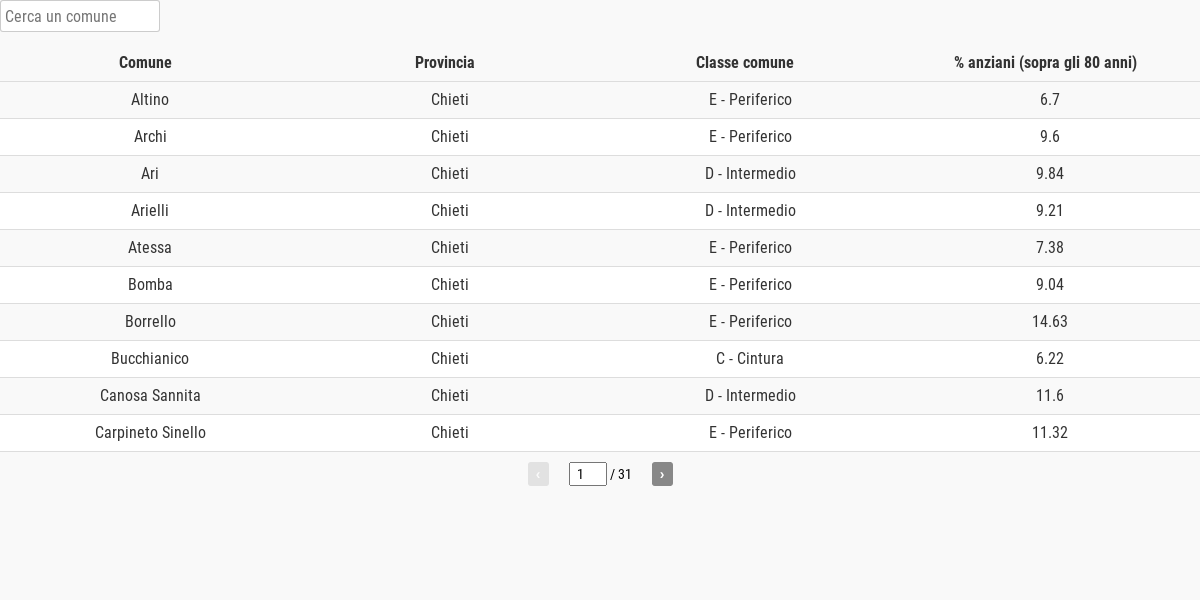This screenshot has width=1200, height=600.
Task: Click the 14.63 percentage value
Action: (1050, 322)
